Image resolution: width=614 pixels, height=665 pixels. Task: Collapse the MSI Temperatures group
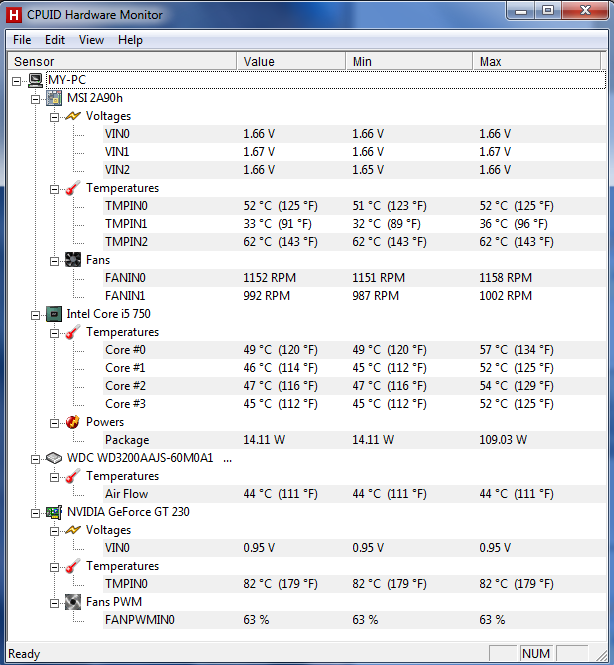[x=54, y=189]
